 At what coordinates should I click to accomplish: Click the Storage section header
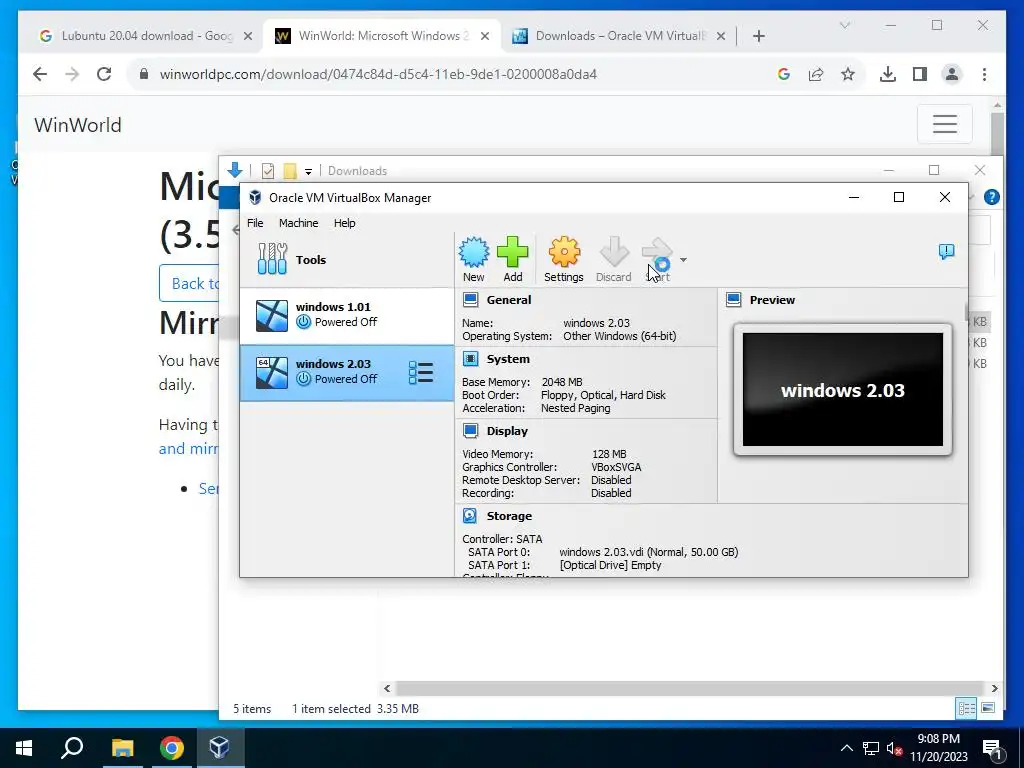pyautogui.click(x=509, y=516)
